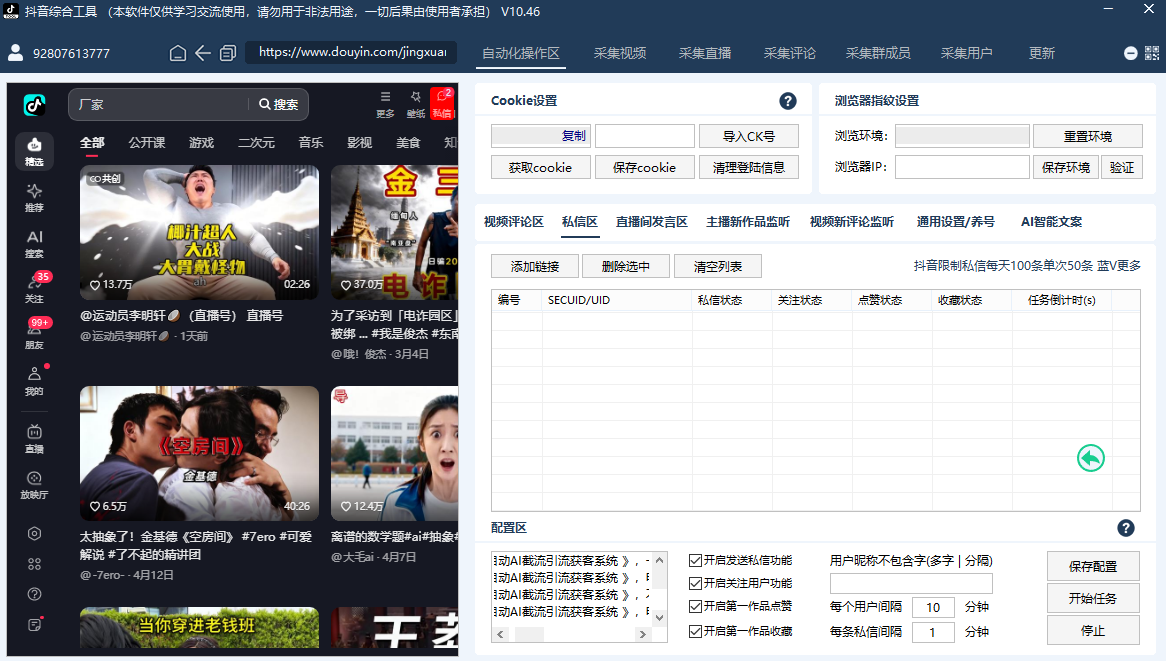
Task: Select the 直播间发言区 sub-tab
Action: [x=651, y=222]
